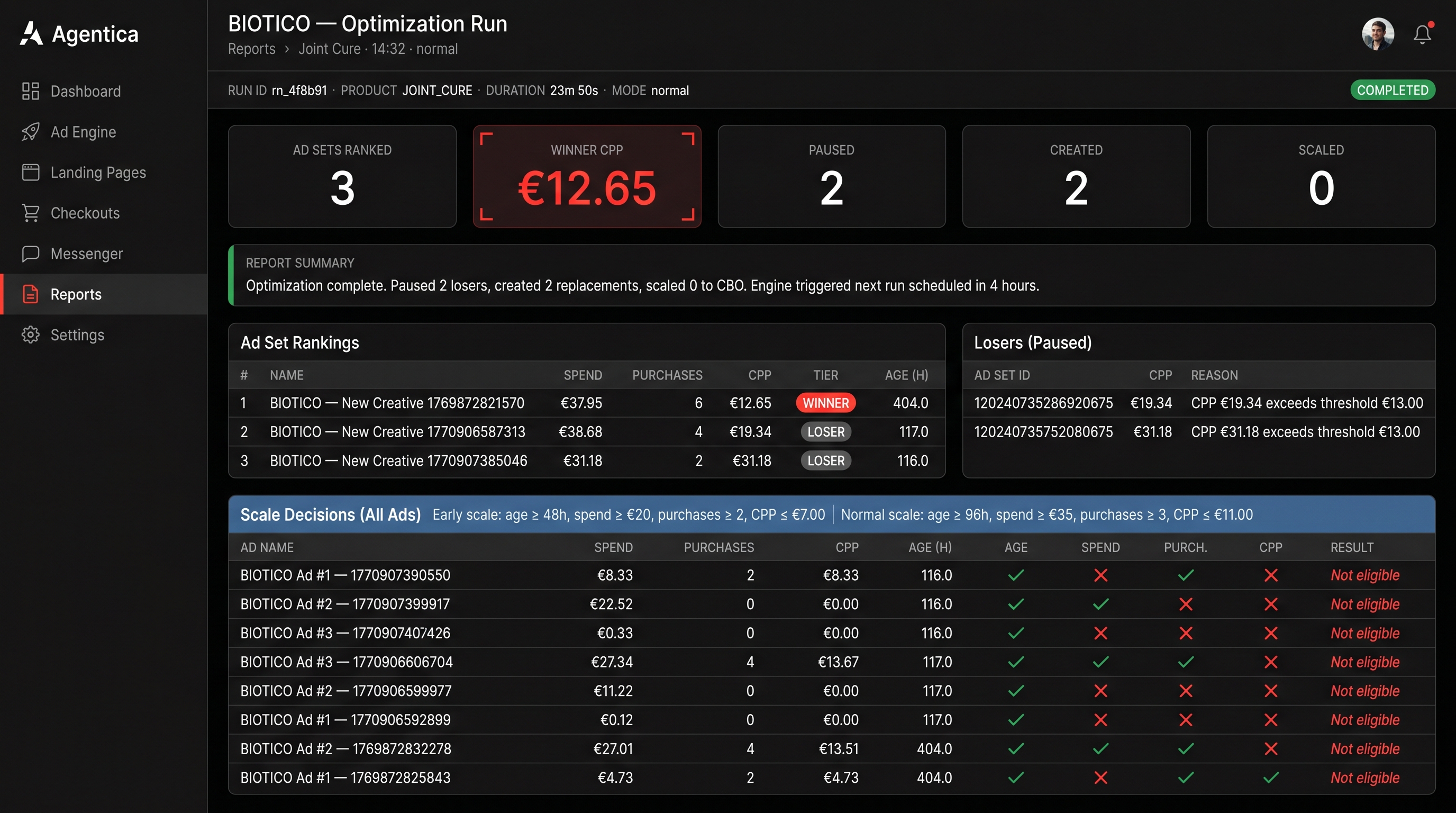The image size is (1456, 813).
Task: Click CPP cross for Ad #3 1770906606704
Action: coord(1271,662)
